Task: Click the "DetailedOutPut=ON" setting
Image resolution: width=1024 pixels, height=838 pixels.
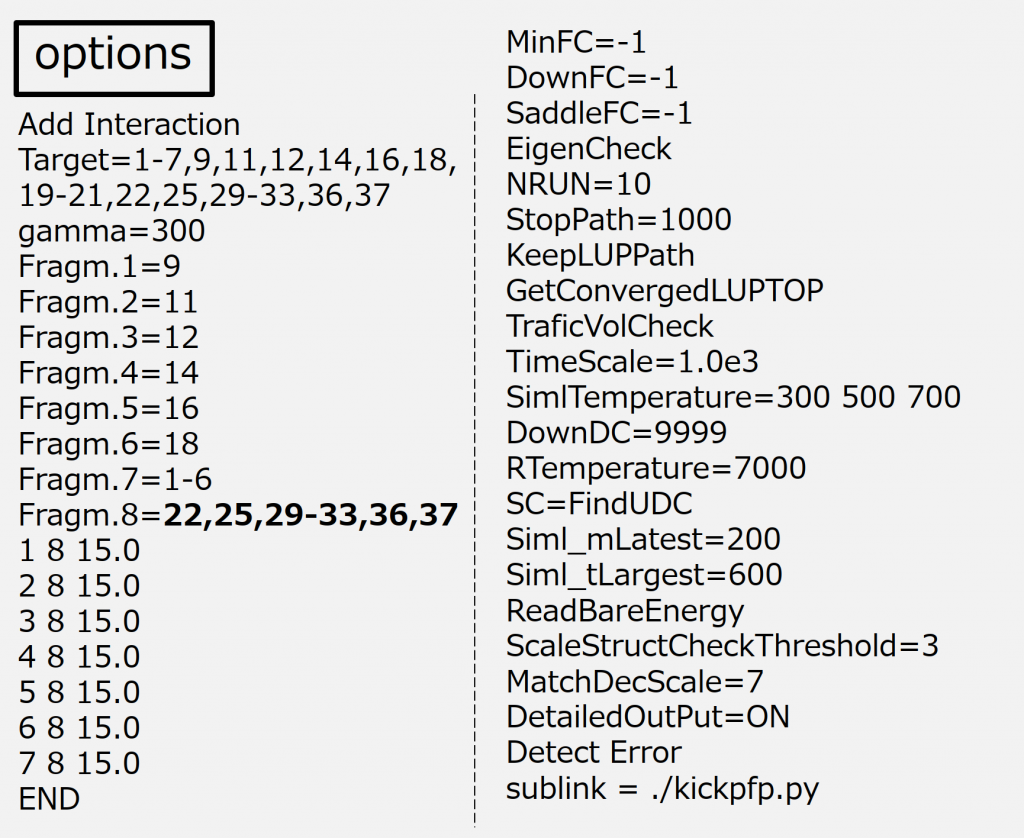Action: tap(648, 716)
